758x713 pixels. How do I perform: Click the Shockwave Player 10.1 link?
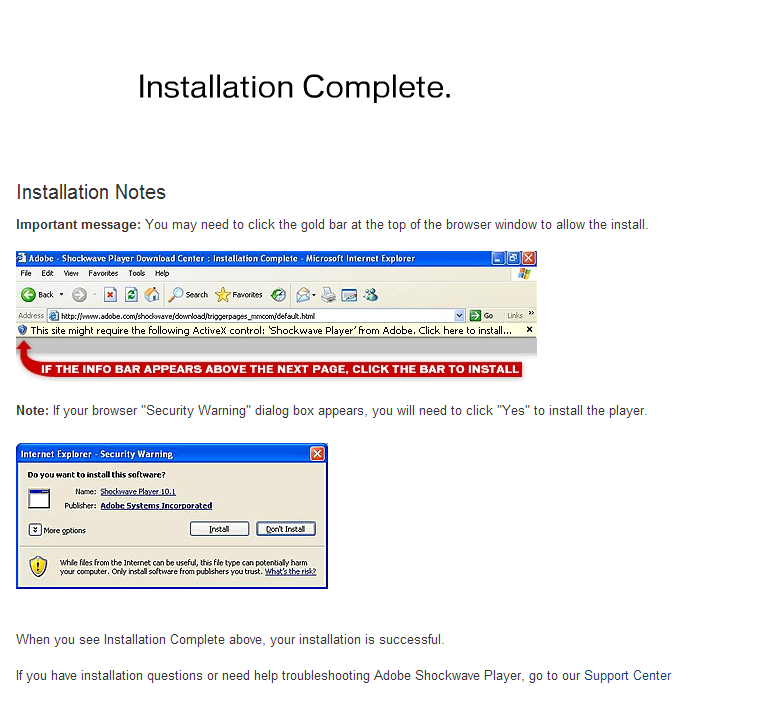coord(138,492)
